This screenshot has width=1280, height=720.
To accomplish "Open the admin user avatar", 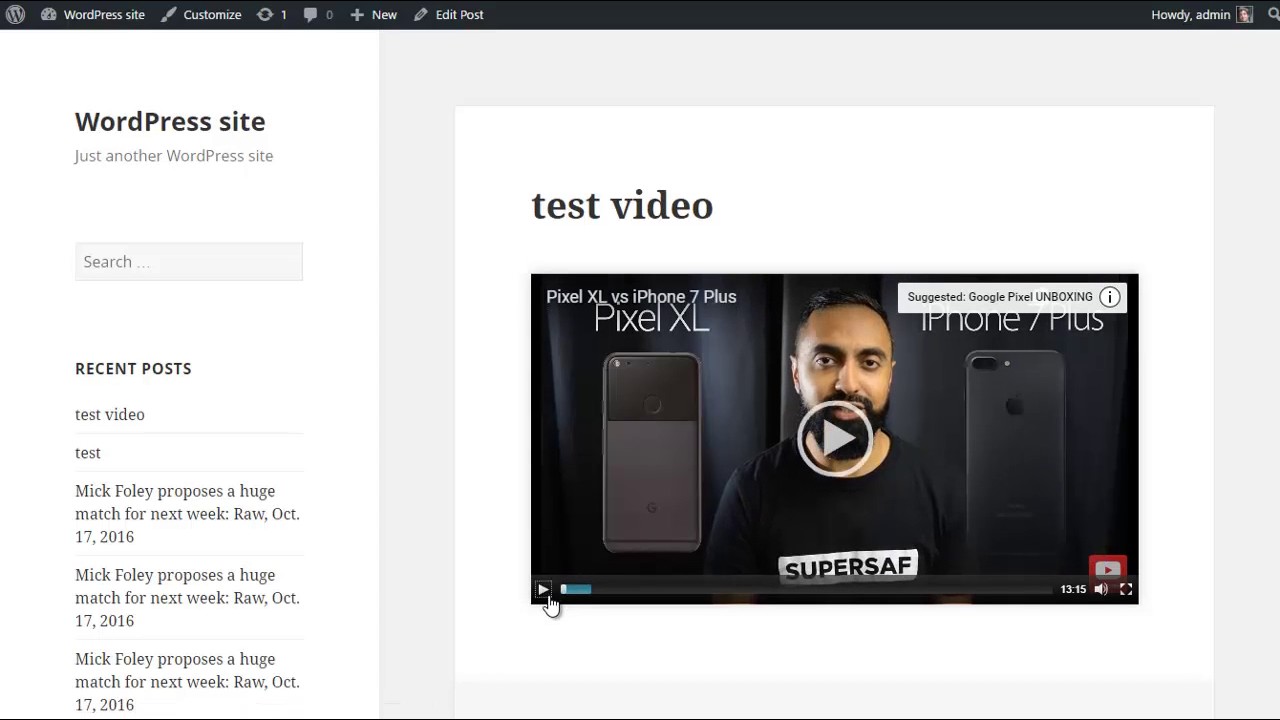I will point(1245,14).
